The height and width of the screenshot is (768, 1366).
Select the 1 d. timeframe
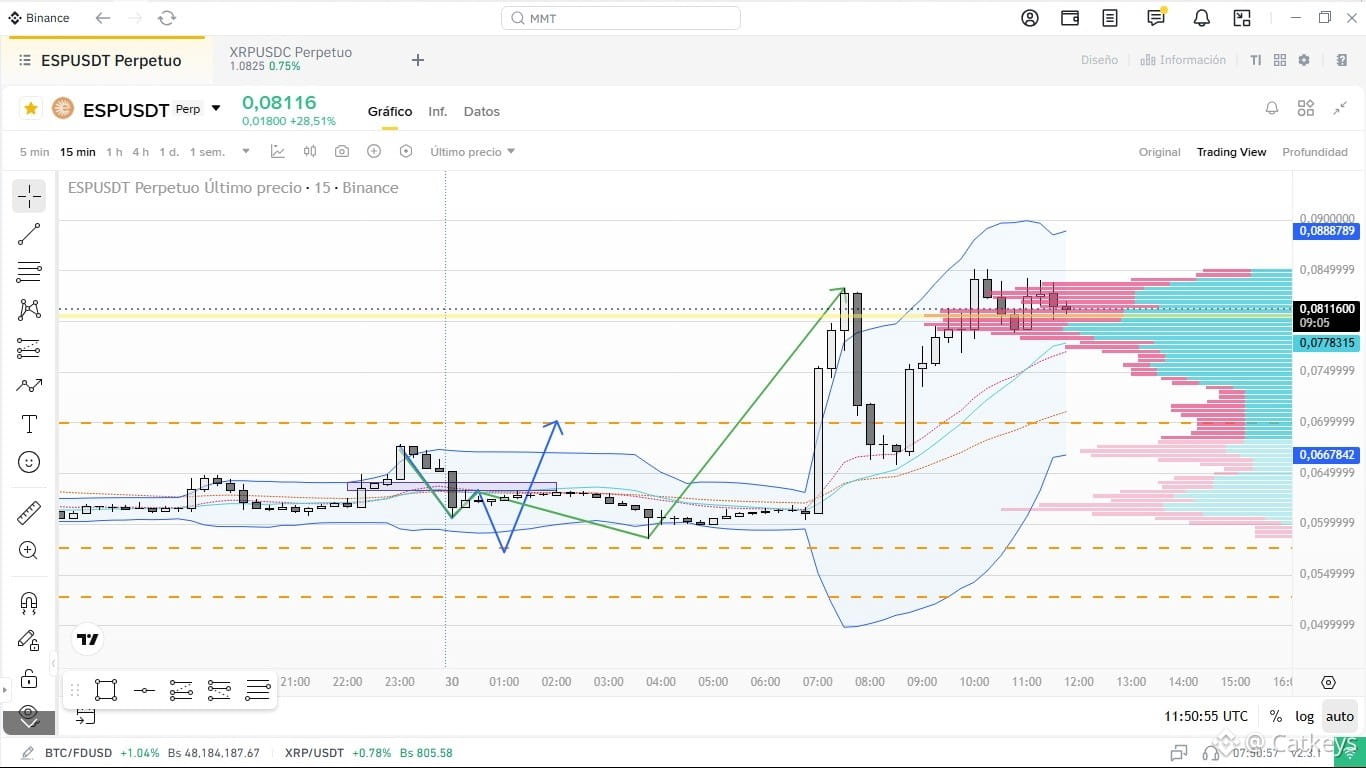point(169,152)
